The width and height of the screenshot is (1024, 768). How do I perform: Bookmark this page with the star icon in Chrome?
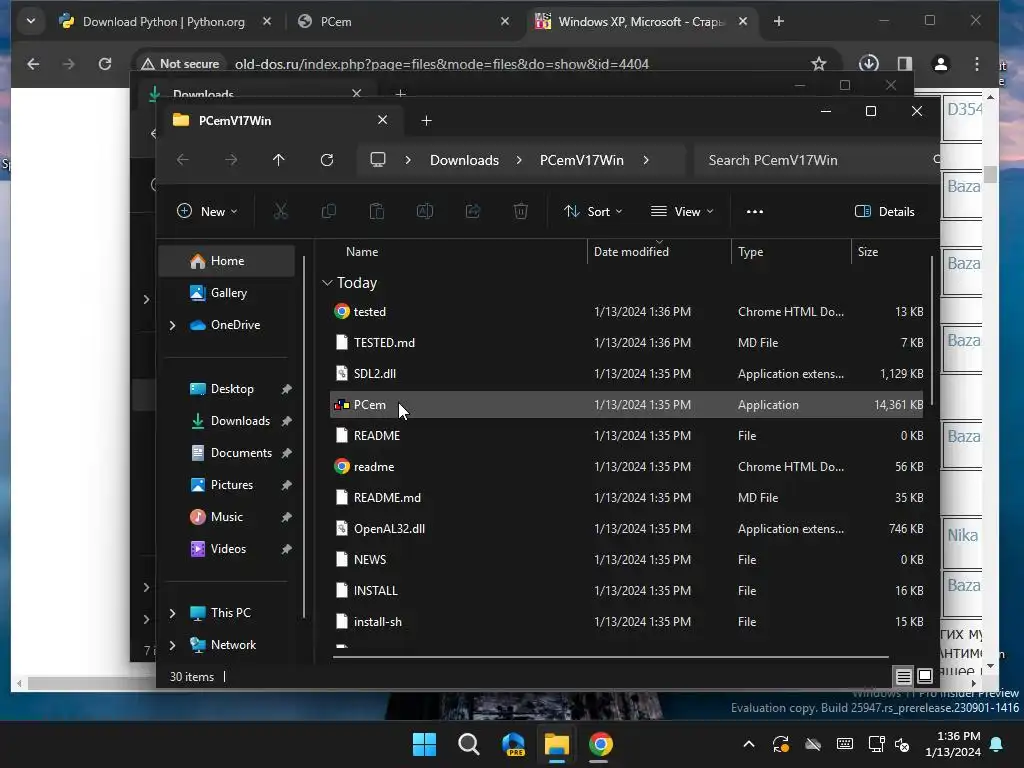(818, 64)
